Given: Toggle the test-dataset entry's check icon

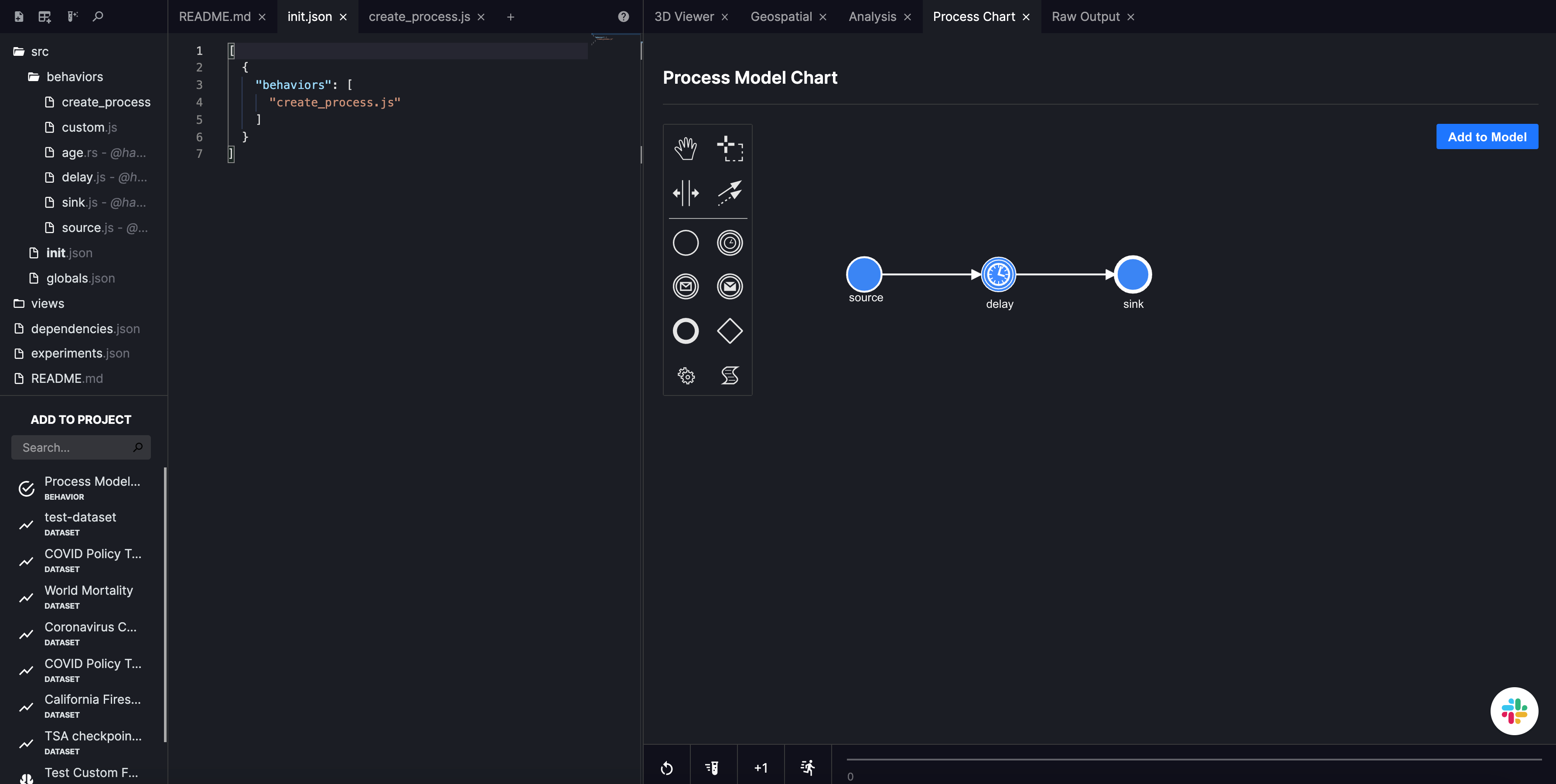Looking at the screenshot, I should pyautogui.click(x=26, y=524).
